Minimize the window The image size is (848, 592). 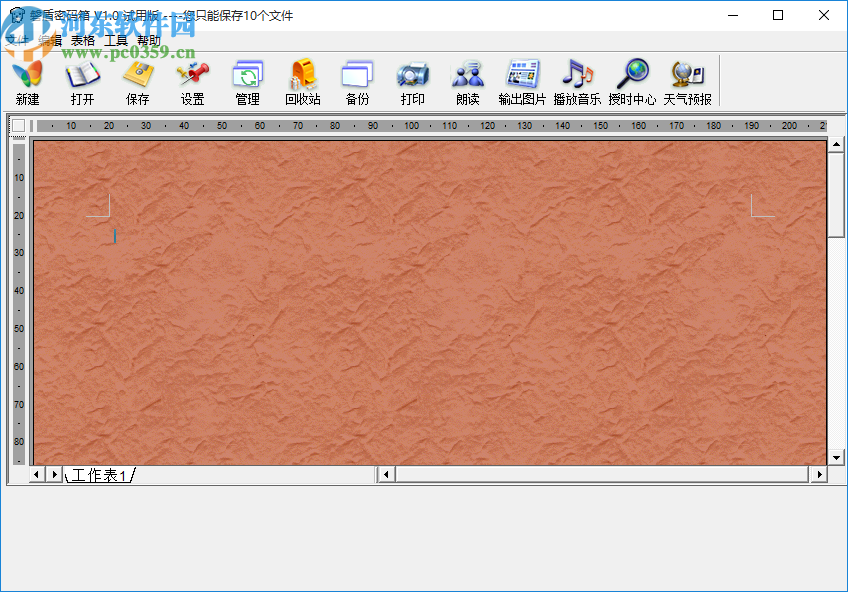point(733,15)
